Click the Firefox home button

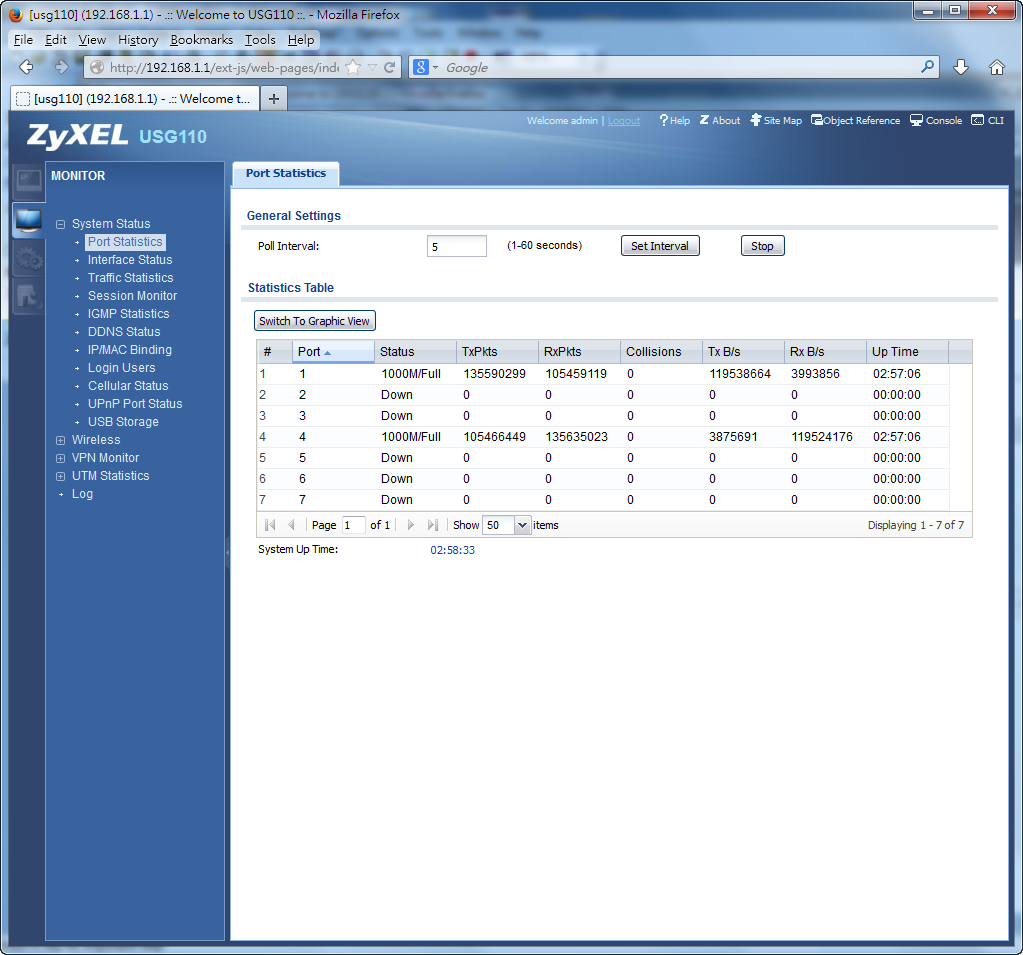996,67
